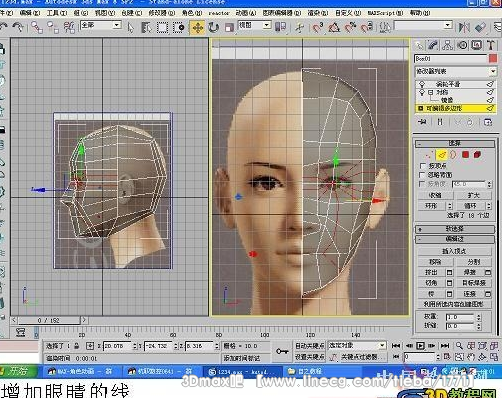The width and height of the screenshot is (503, 398).
Task: Toggle the Window/Crossing selection icon
Action: [179, 27]
